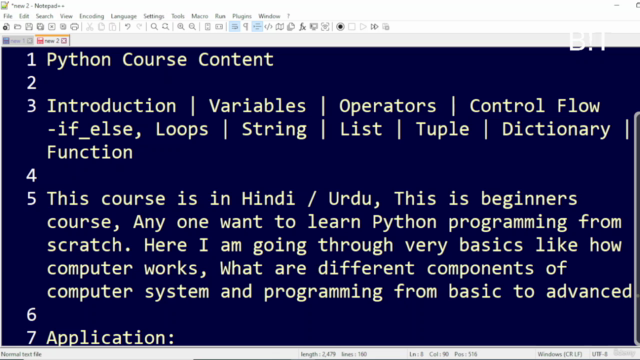Click the Paste clipboard icon
This screenshot has width=640, height=360.
(113, 27)
